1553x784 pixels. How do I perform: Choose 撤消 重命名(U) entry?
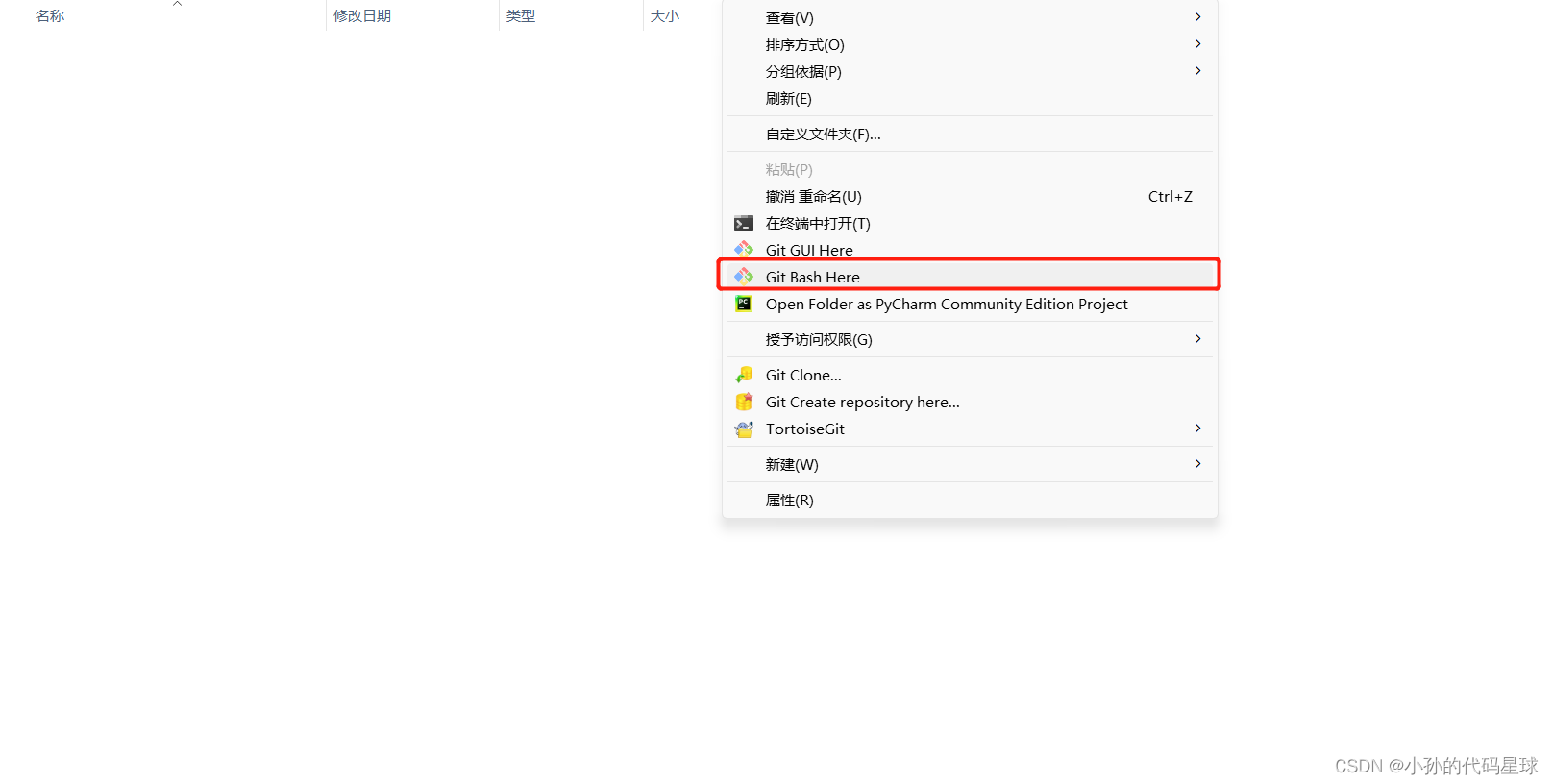pos(970,196)
